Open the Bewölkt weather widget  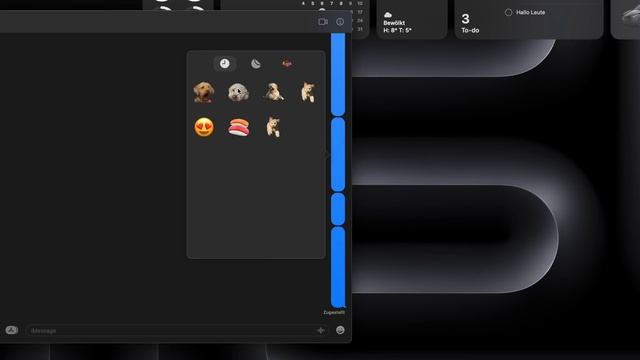coord(412,19)
